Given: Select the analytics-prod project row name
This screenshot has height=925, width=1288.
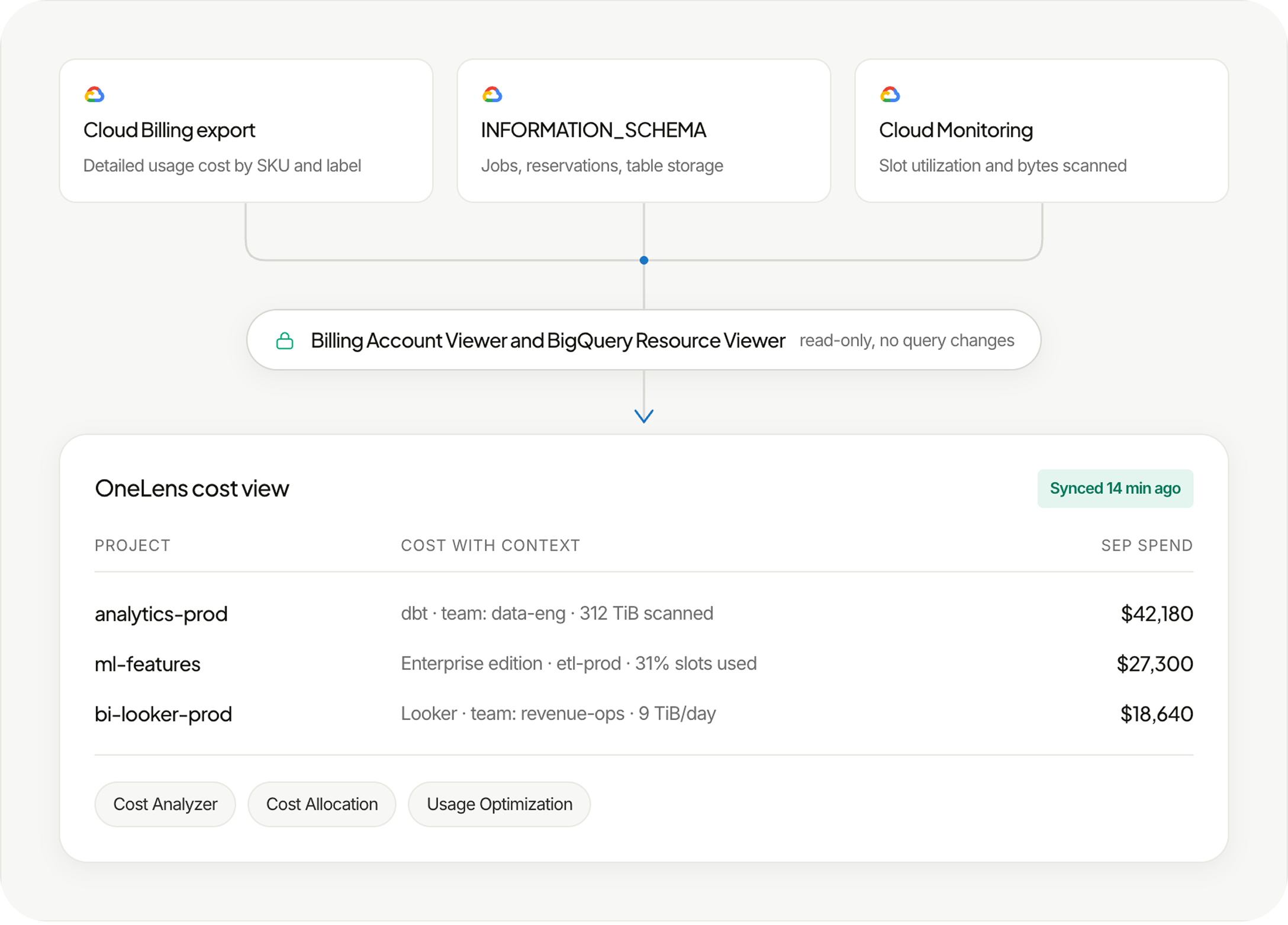Looking at the screenshot, I should point(161,614).
